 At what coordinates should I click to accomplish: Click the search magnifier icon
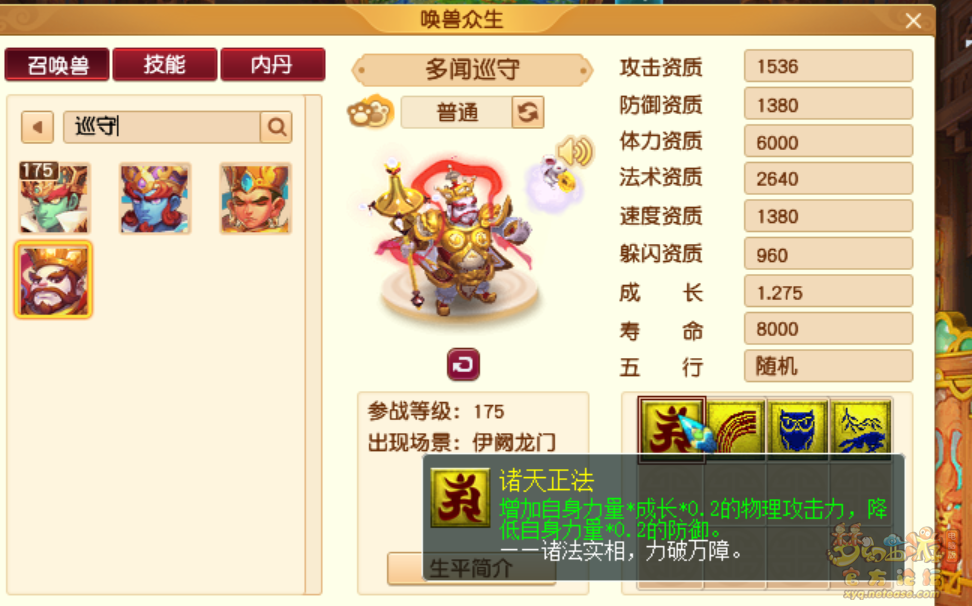point(276,127)
